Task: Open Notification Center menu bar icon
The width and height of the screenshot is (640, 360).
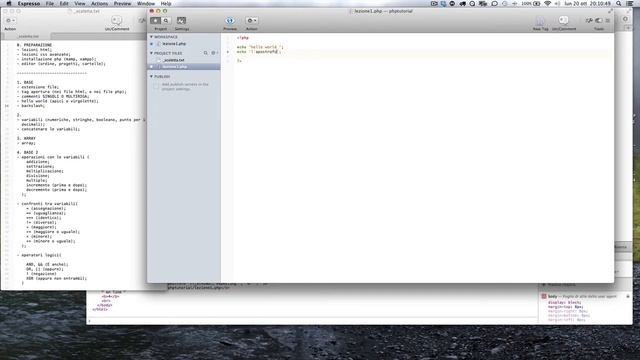Action: (x=630, y=3)
